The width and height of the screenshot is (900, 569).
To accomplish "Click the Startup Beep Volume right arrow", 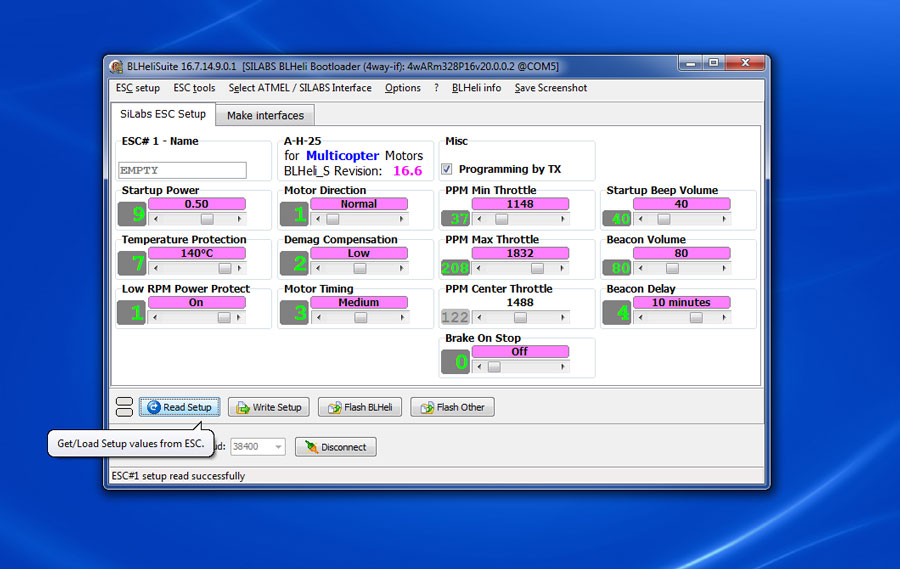I will (x=724, y=219).
